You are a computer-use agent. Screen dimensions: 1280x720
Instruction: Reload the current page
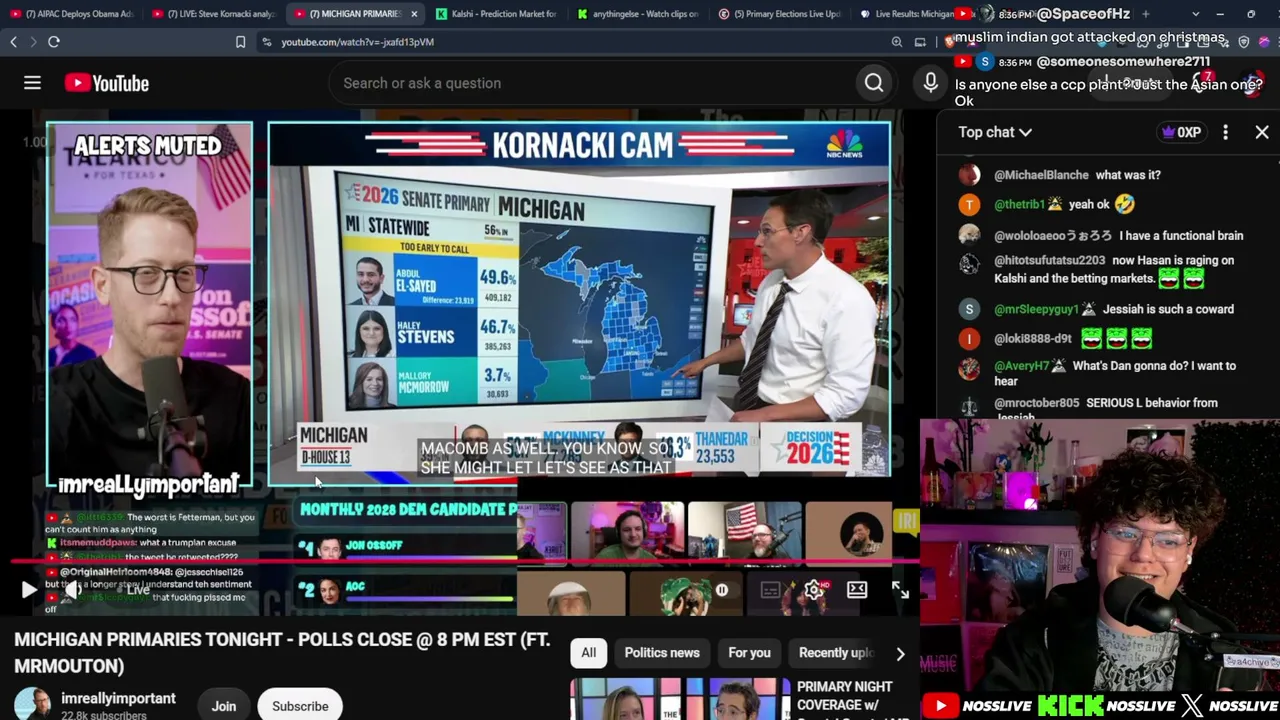(54, 42)
